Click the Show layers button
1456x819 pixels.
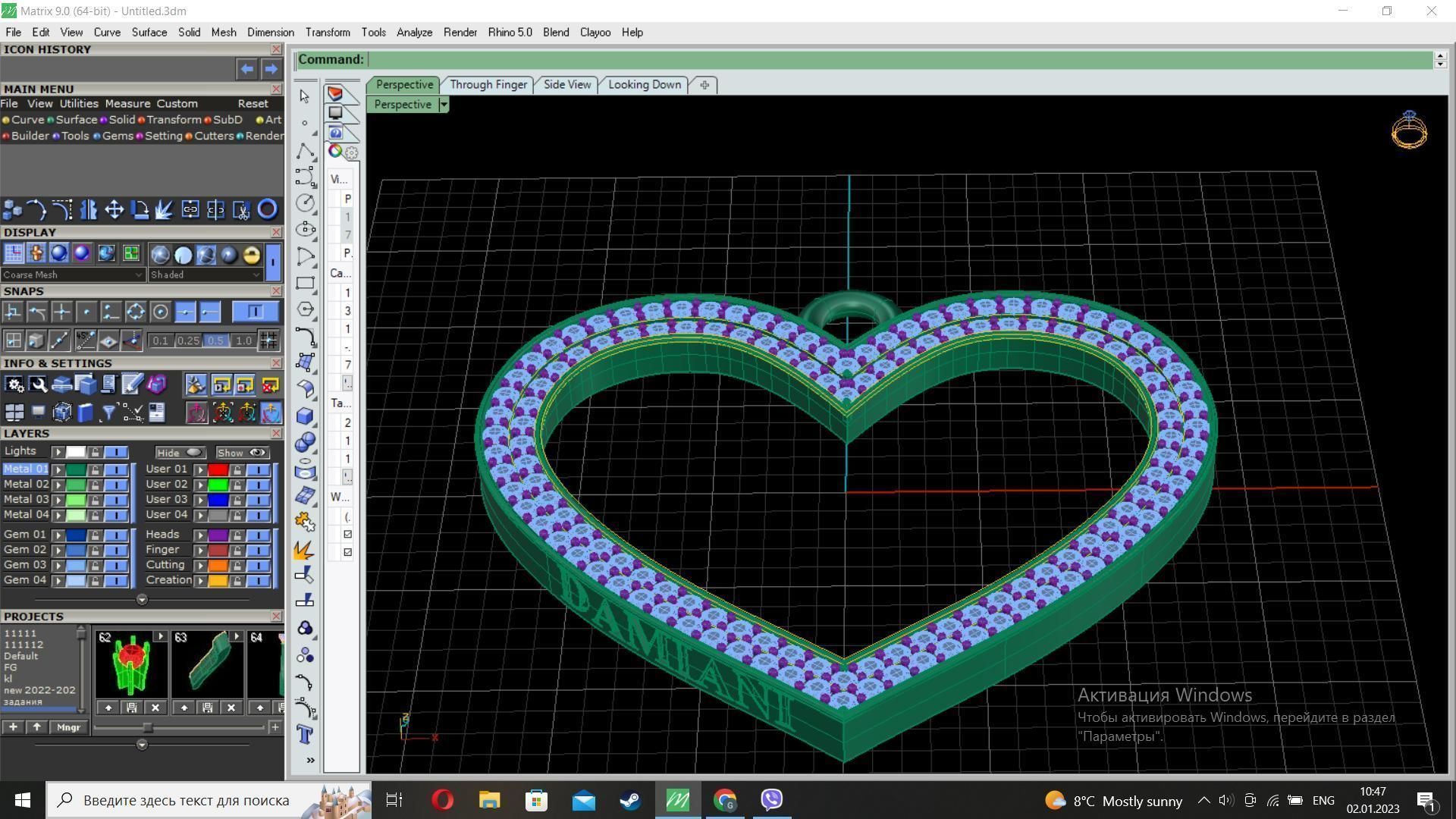(242, 452)
